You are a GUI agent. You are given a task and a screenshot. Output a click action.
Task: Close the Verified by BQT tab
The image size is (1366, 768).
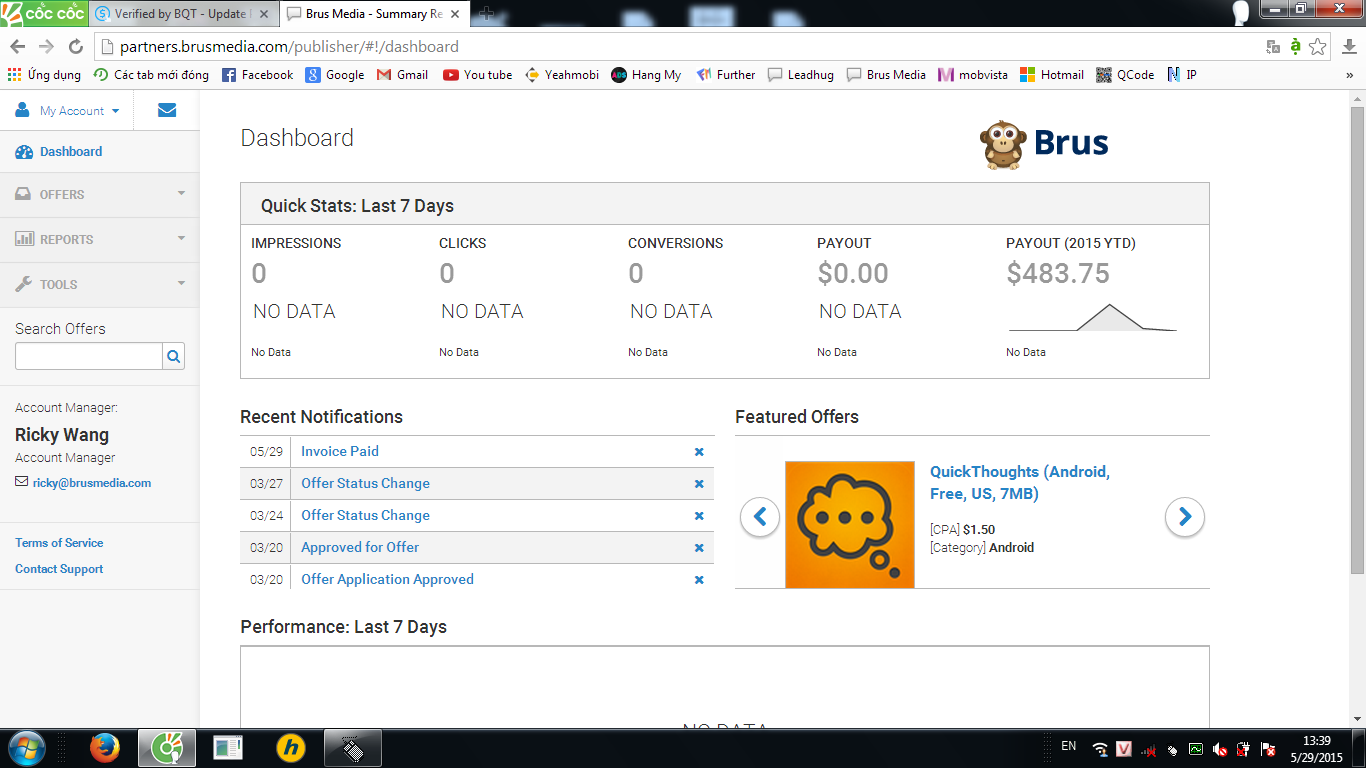(x=262, y=14)
